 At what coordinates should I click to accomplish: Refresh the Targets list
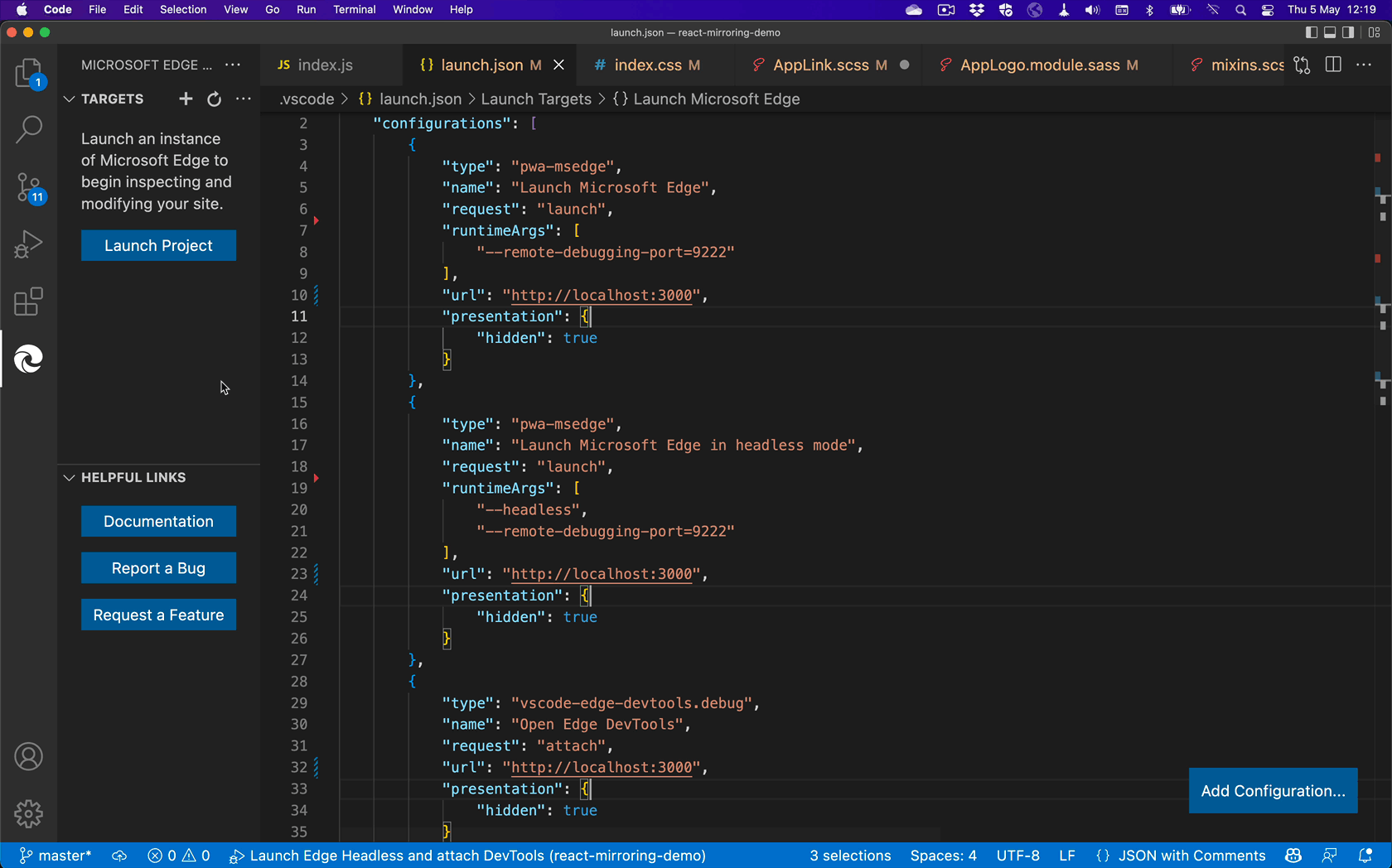point(214,99)
